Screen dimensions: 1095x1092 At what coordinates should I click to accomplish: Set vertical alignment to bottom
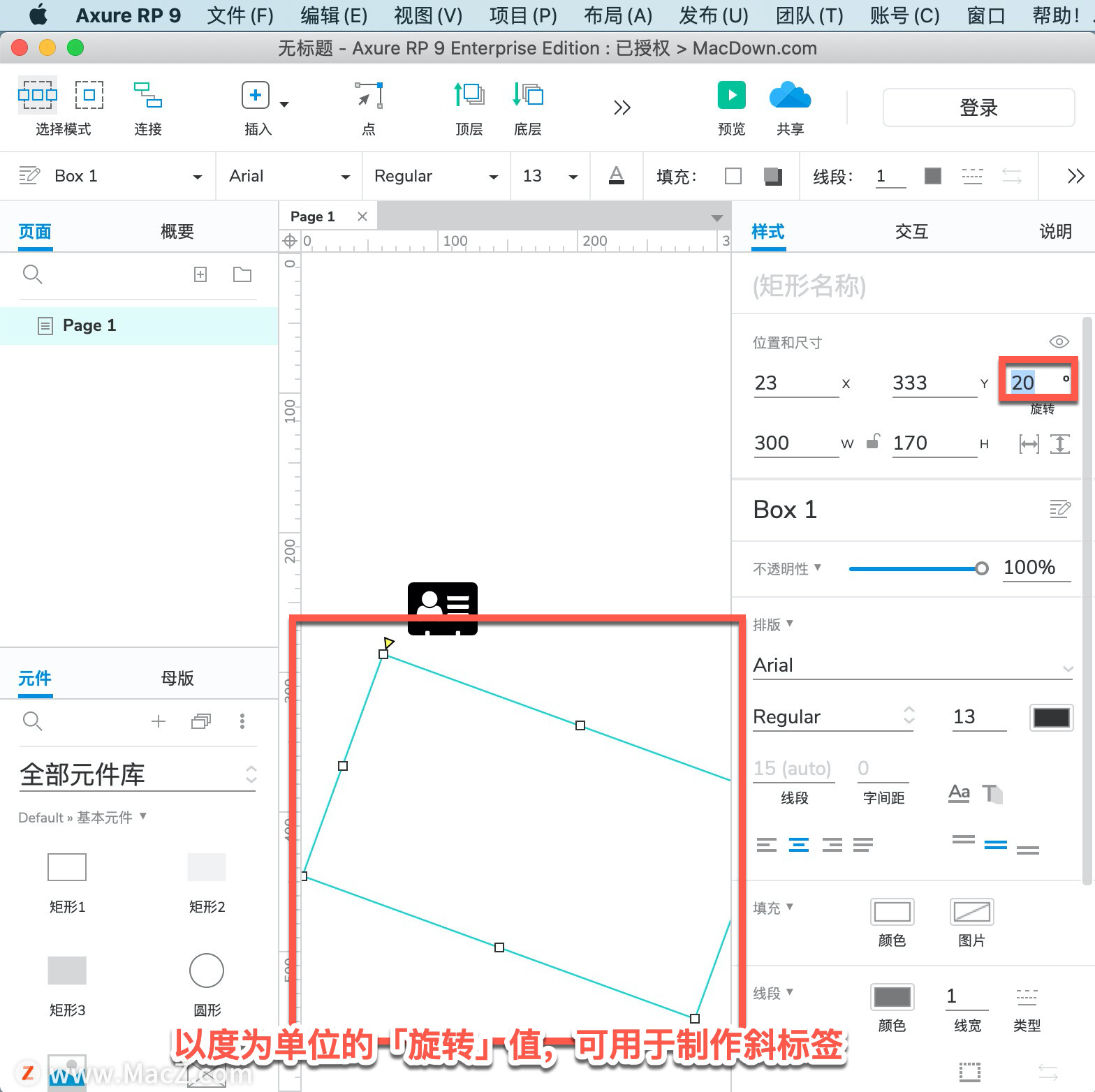1028,850
